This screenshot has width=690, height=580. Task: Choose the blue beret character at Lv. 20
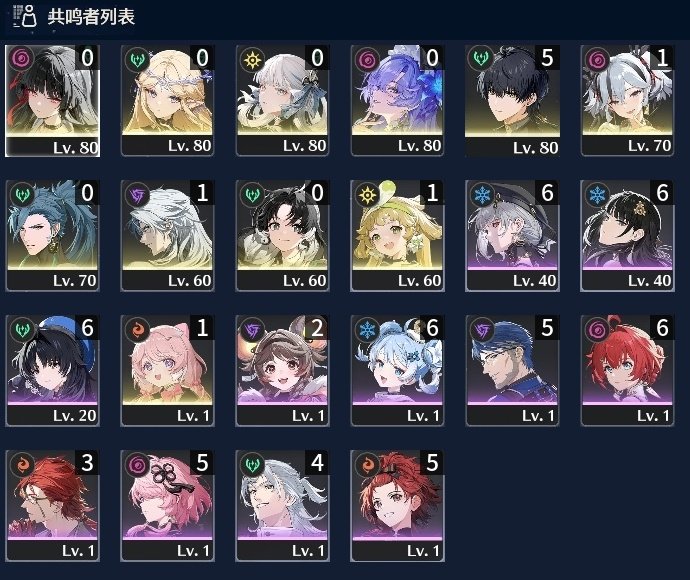click(52, 371)
